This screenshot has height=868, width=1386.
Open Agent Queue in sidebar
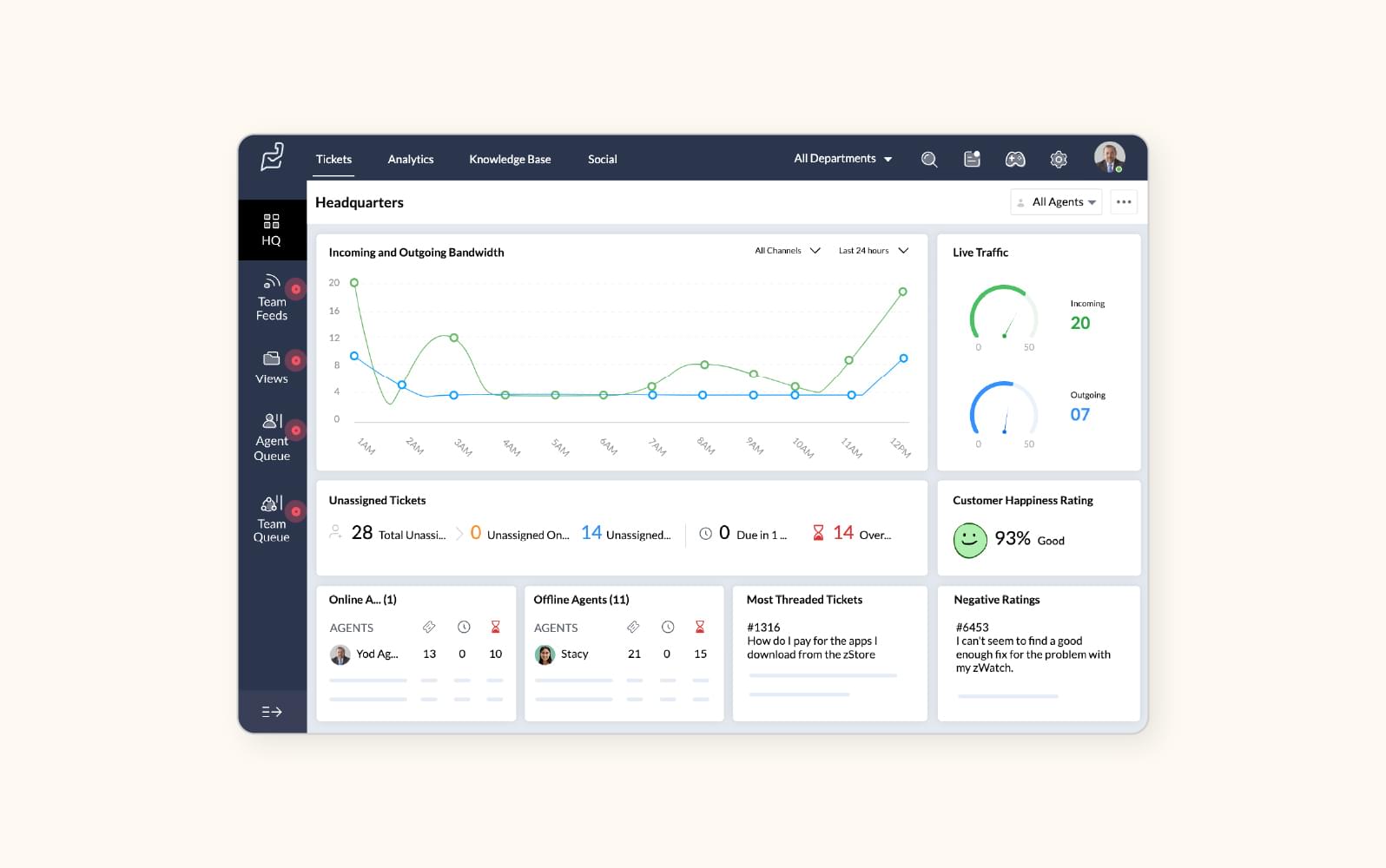click(x=272, y=437)
